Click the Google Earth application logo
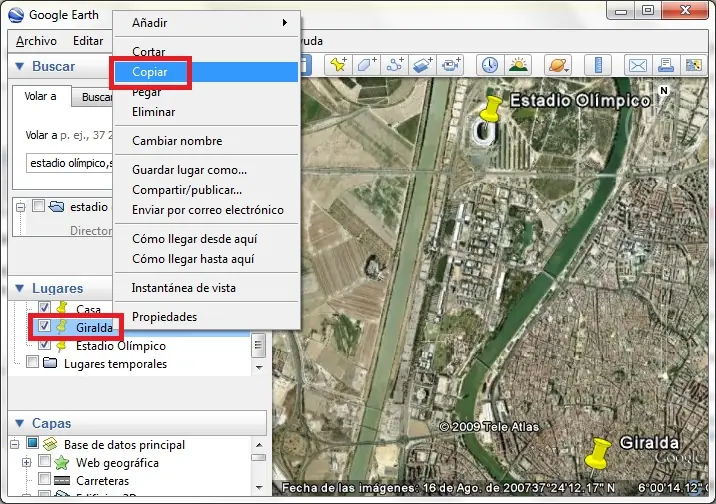 click(16, 15)
